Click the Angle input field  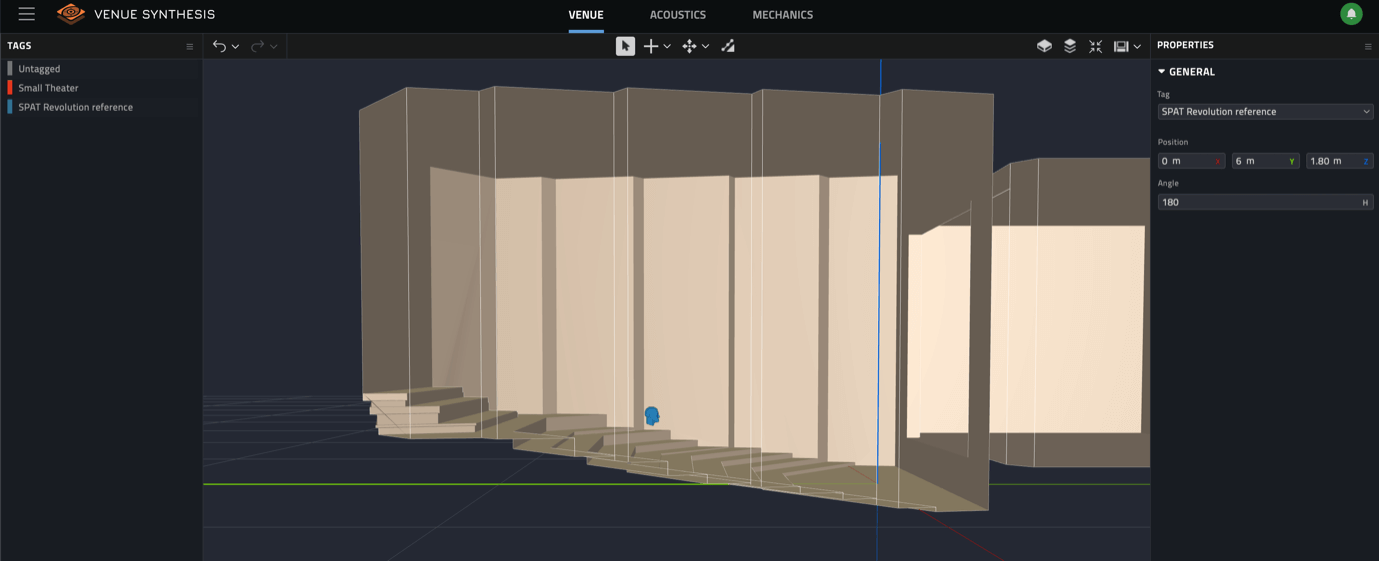tap(1257, 202)
